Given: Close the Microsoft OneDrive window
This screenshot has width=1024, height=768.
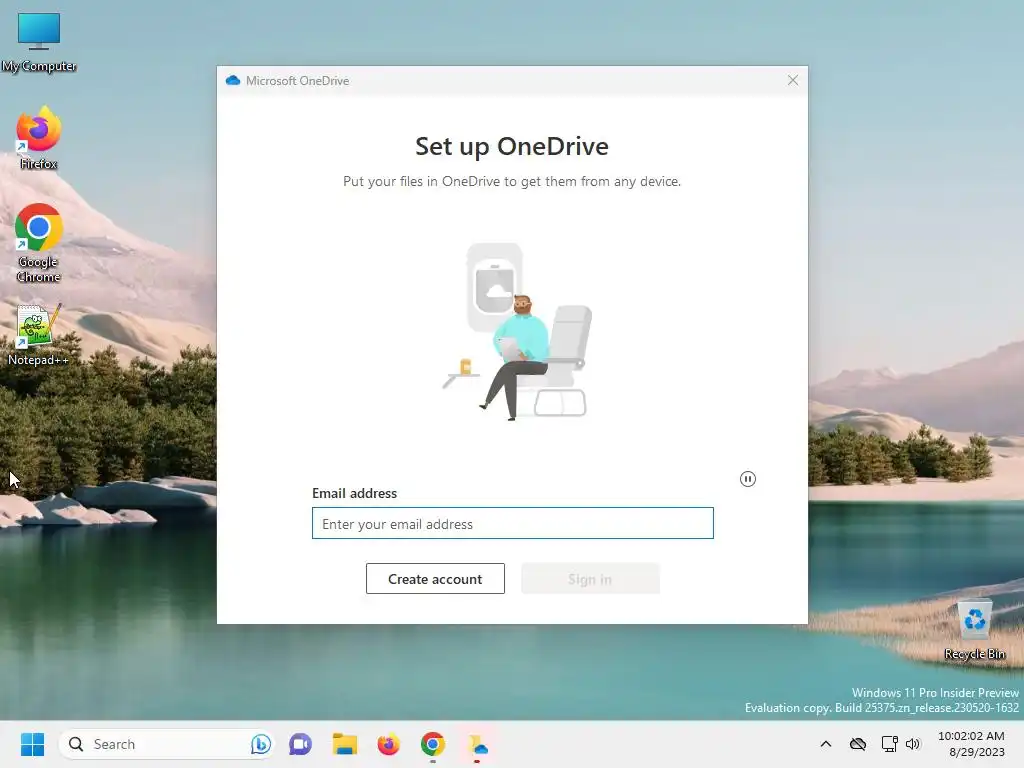Looking at the screenshot, I should (793, 80).
